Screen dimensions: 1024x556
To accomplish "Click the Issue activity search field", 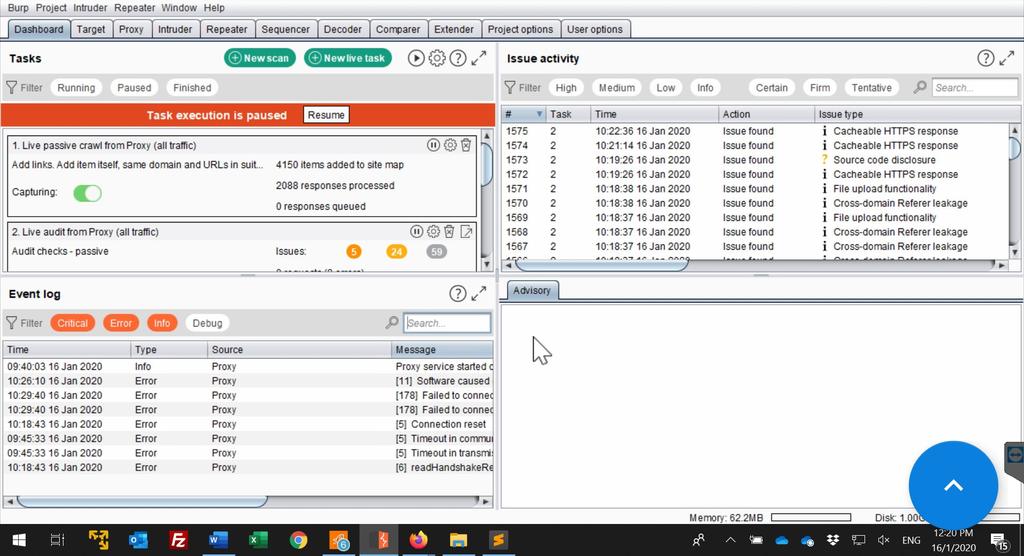I will (974, 88).
